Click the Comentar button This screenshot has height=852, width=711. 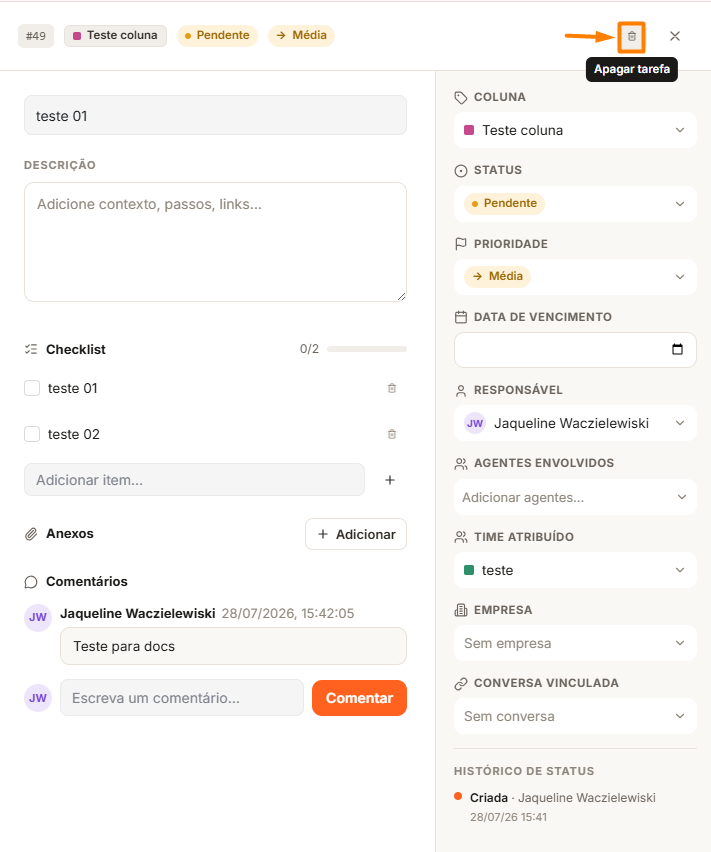pos(359,698)
